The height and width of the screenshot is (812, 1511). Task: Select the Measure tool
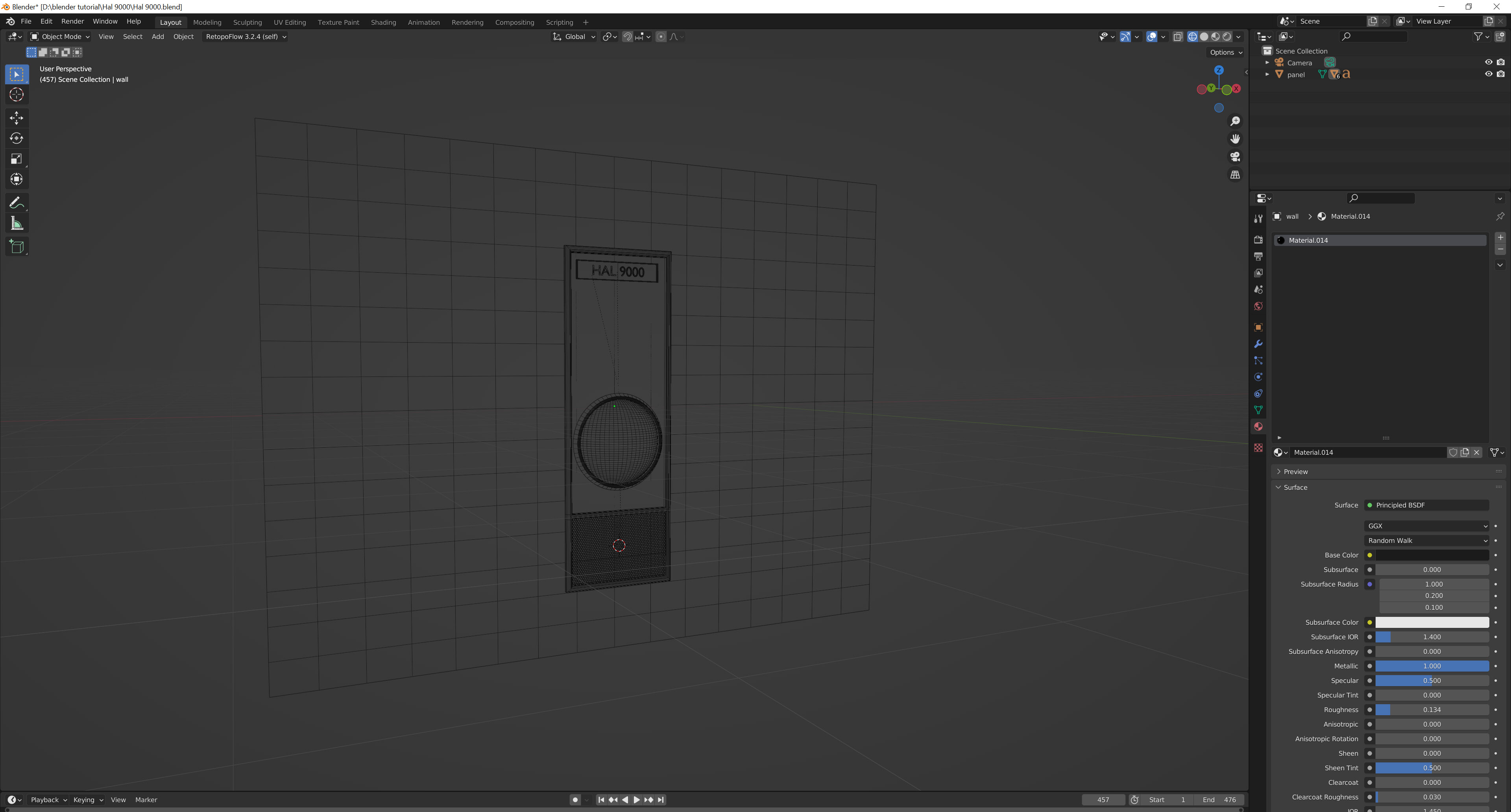click(17, 223)
